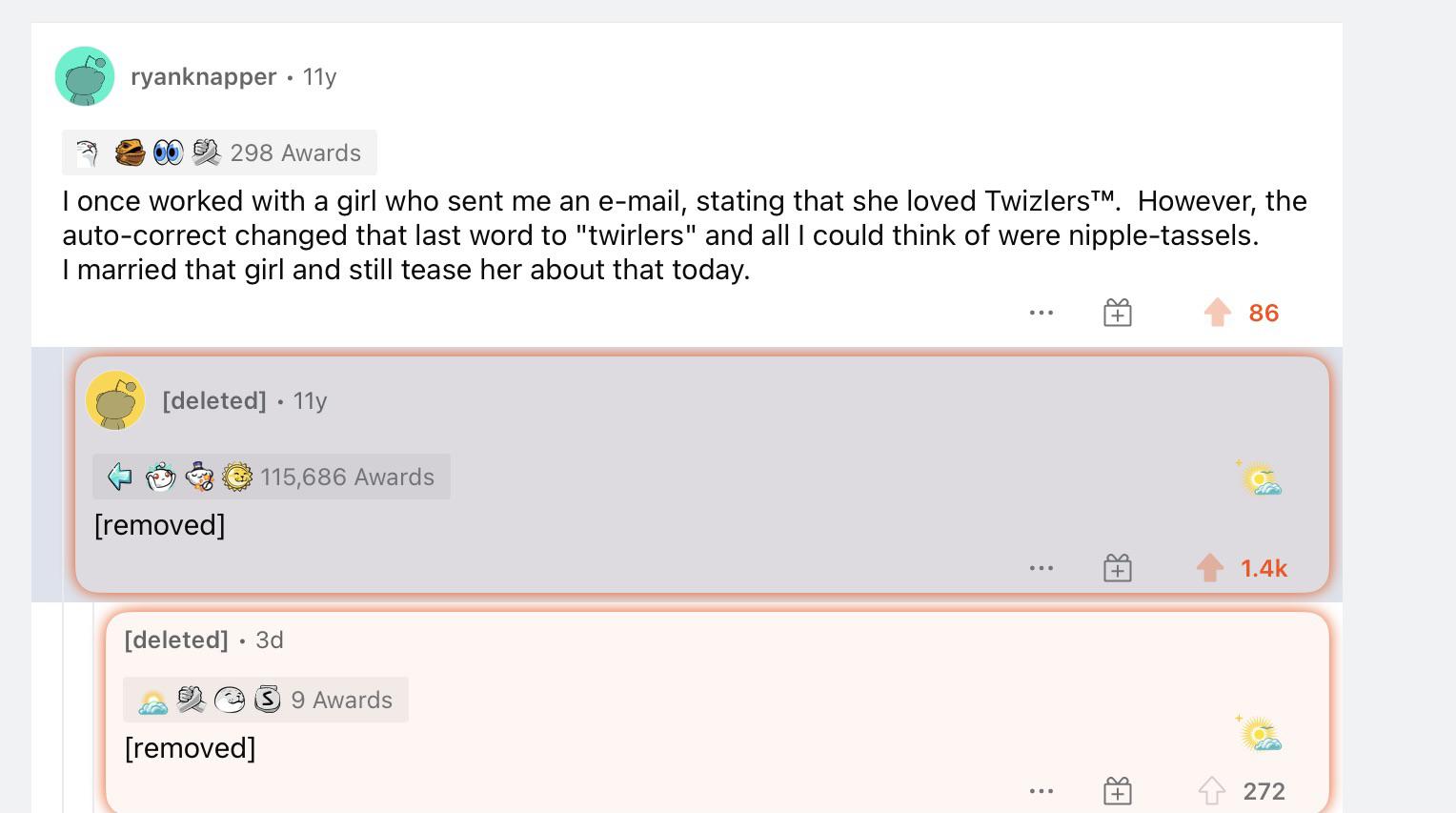This screenshot has height=813, width=1456.
Task: Click ryanknapper's snoo avatar
Action: [x=85, y=76]
